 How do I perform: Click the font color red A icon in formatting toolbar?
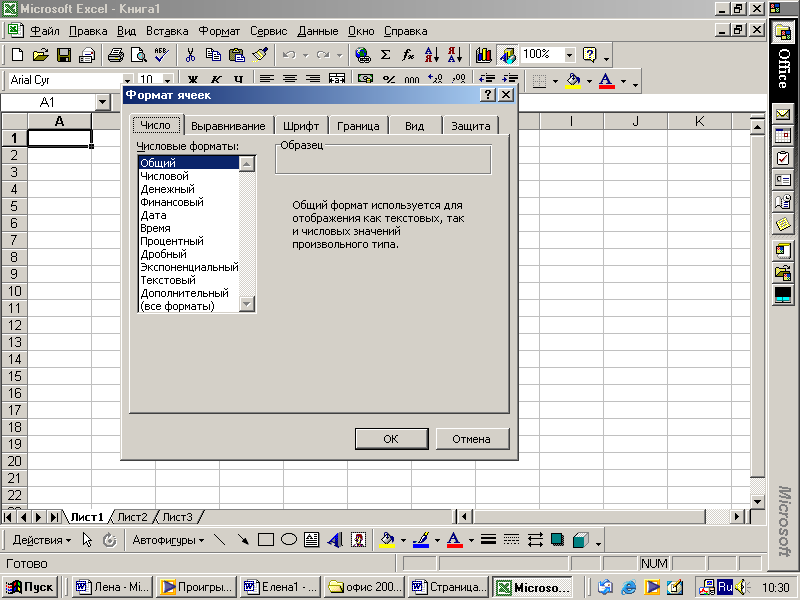tap(606, 80)
